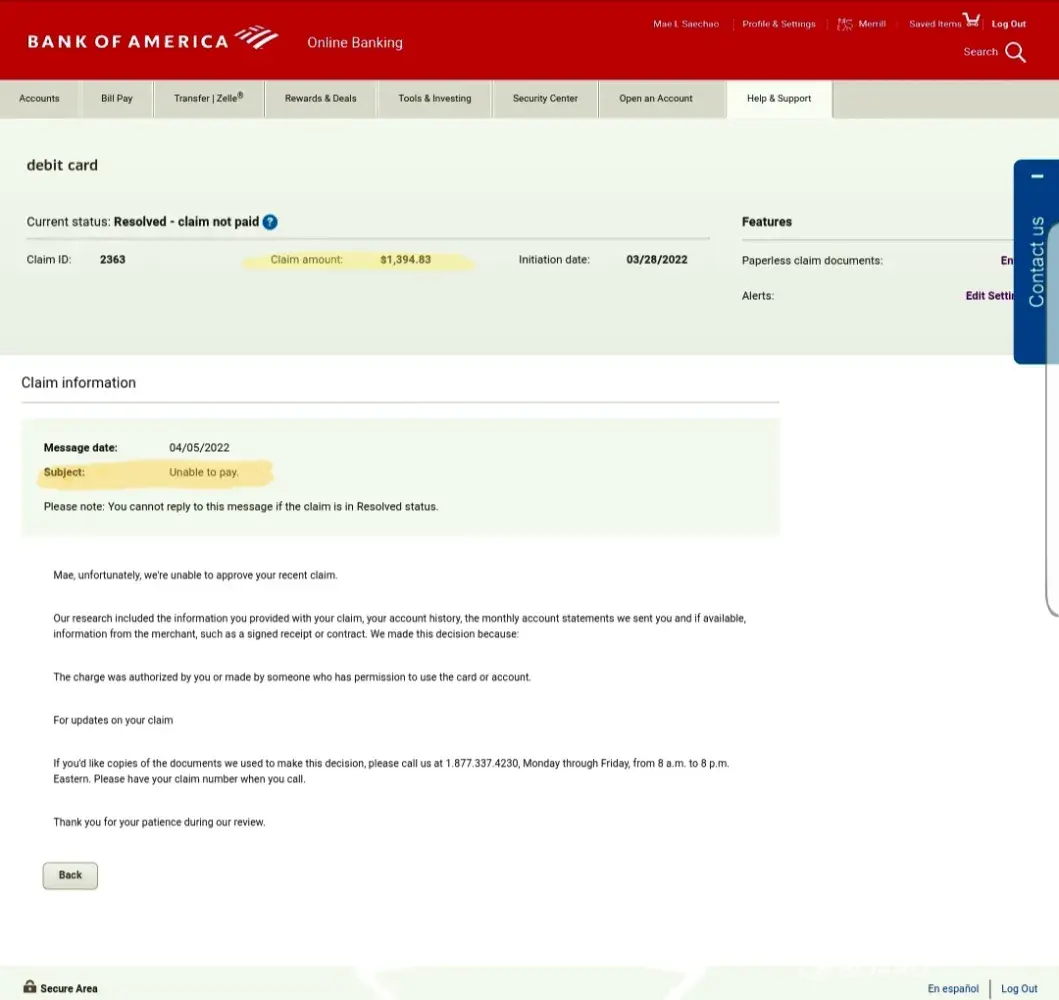Viewport: 1059px width, 1000px height.
Task: Click the Merrill link text
Action: tap(872, 24)
